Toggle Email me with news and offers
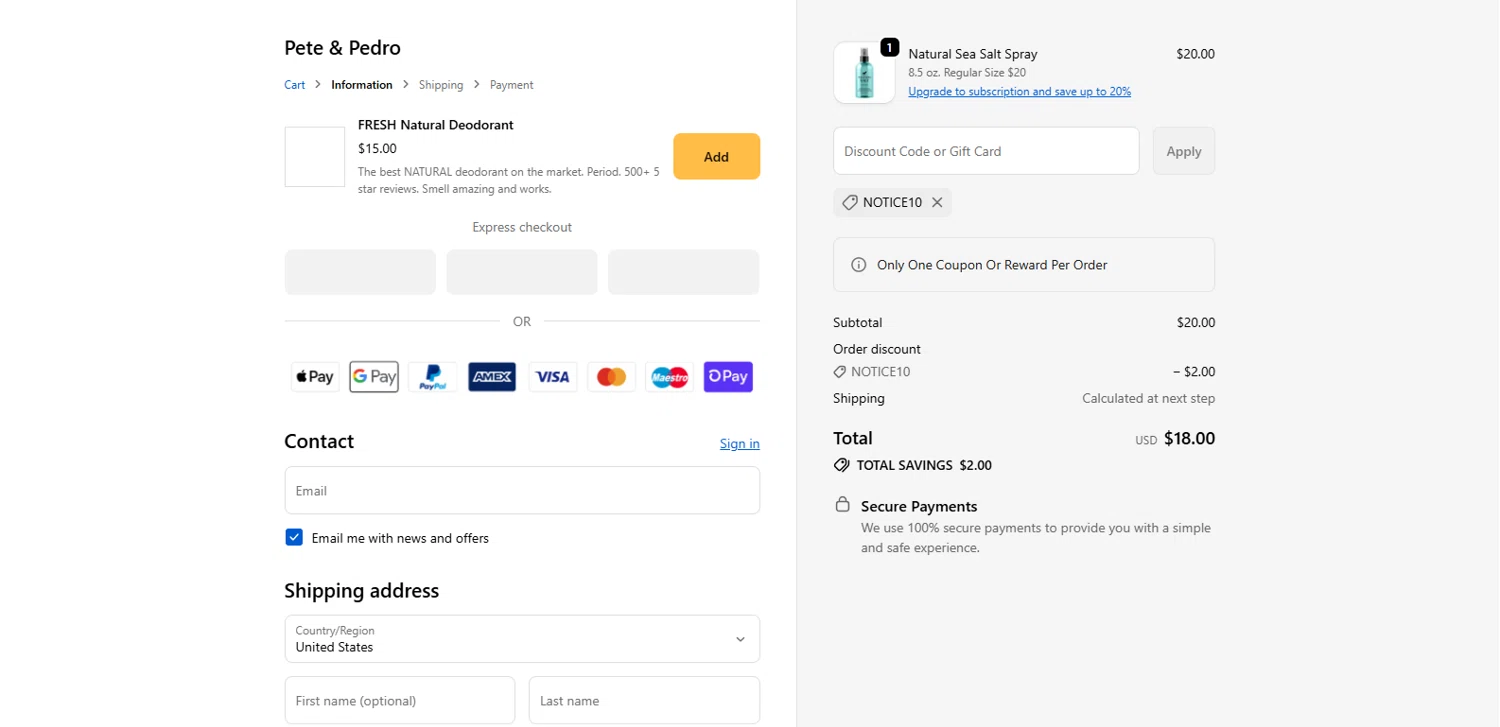This screenshot has width=1500, height=727. [294, 537]
